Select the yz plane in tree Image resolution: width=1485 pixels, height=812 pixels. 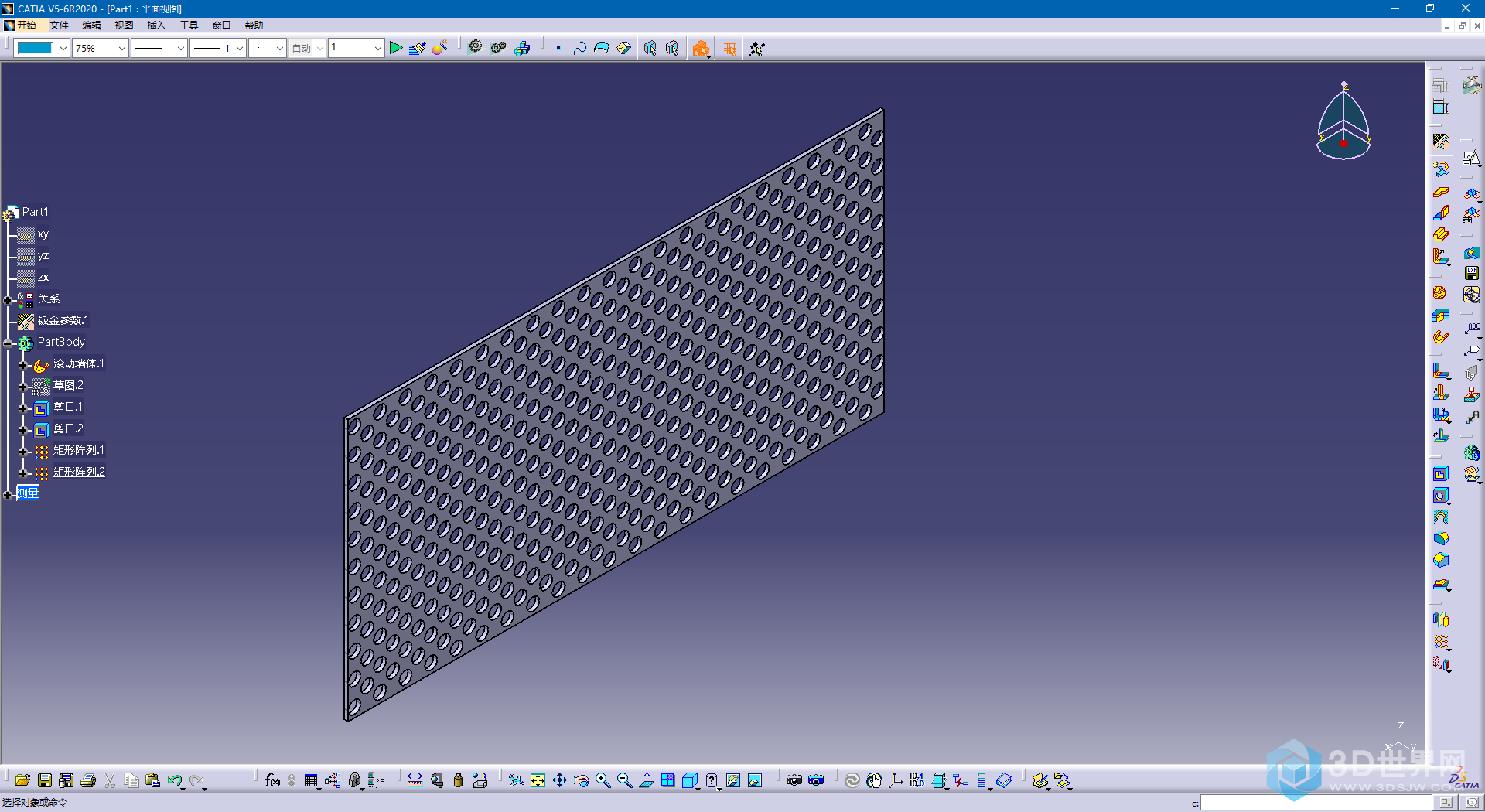click(x=43, y=255)
